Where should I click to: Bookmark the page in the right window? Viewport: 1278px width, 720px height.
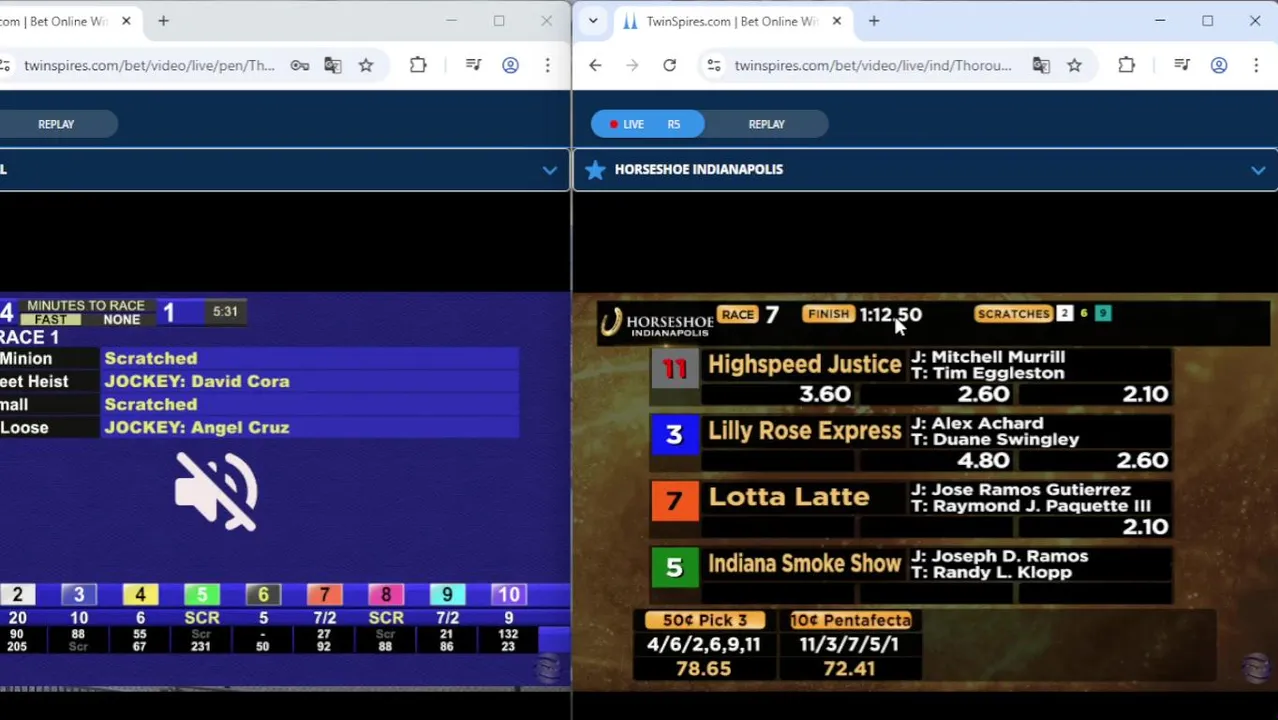click(1074, 65)
